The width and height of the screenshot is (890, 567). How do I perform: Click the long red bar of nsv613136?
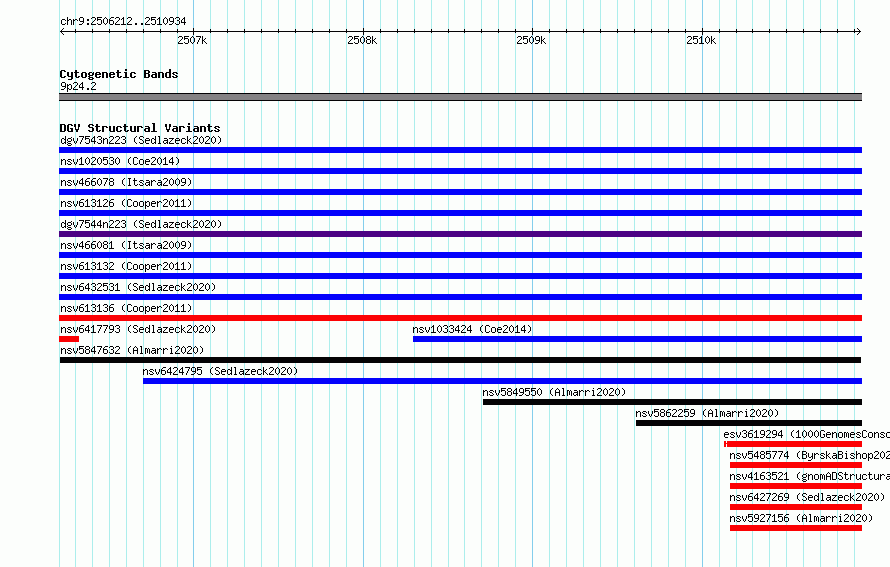[460, 318]
